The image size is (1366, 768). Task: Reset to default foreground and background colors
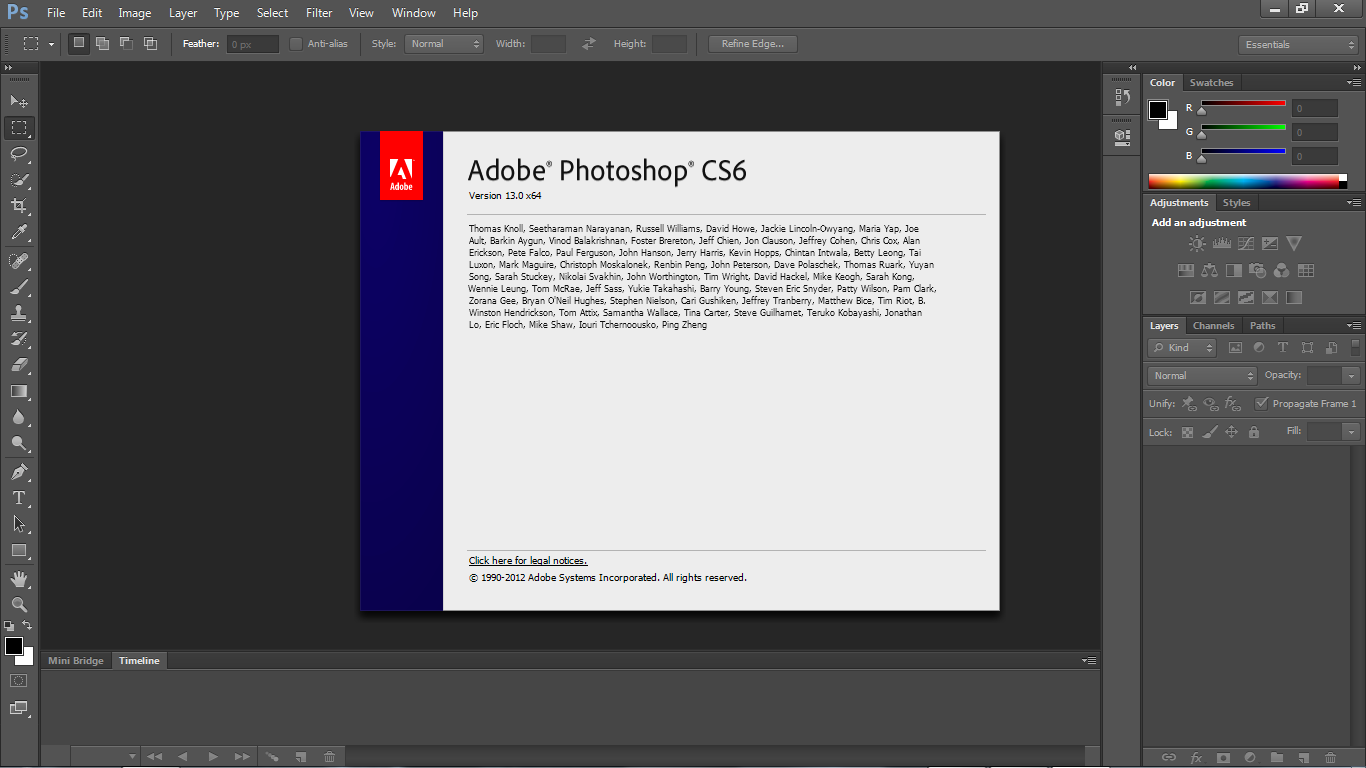click(9, 626)
